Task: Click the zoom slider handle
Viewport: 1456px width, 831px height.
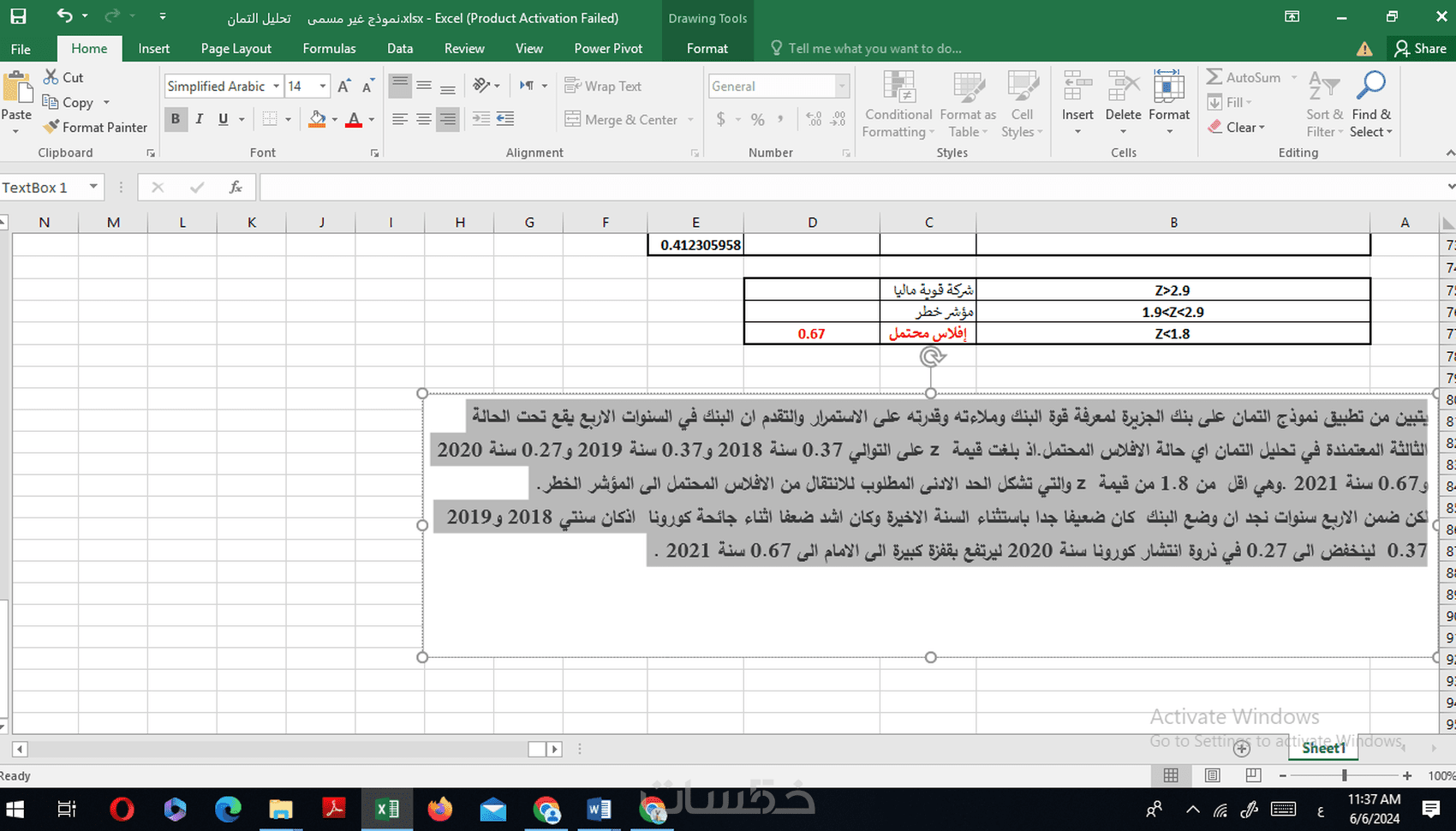Action: [x=1345, y=775]
